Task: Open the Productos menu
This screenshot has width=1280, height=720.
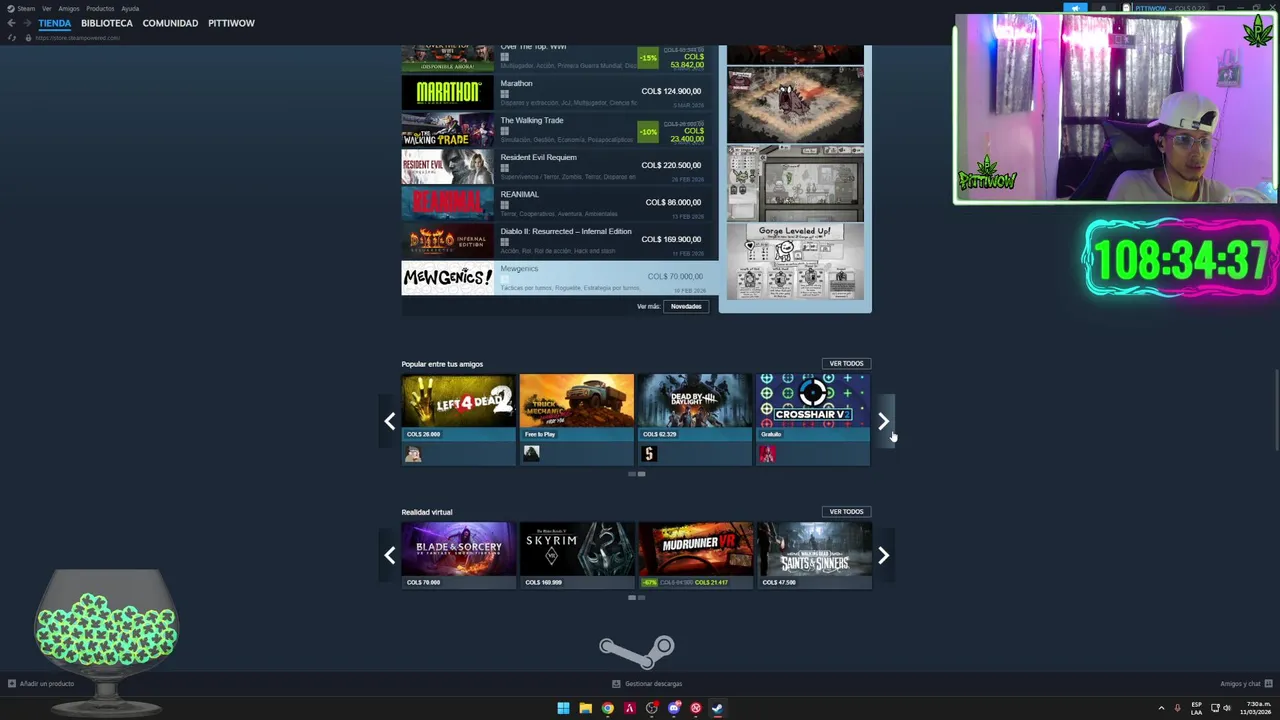Action: [x=100, y=8]
